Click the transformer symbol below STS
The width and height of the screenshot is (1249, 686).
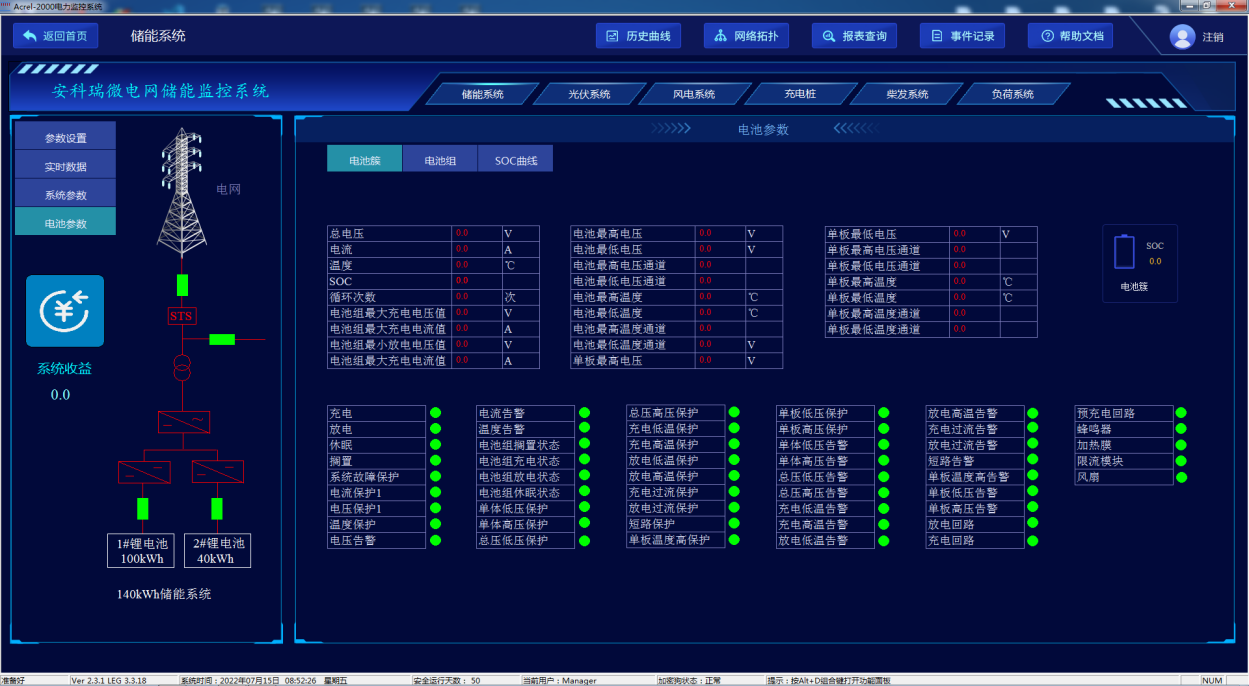tap(182, 367)
